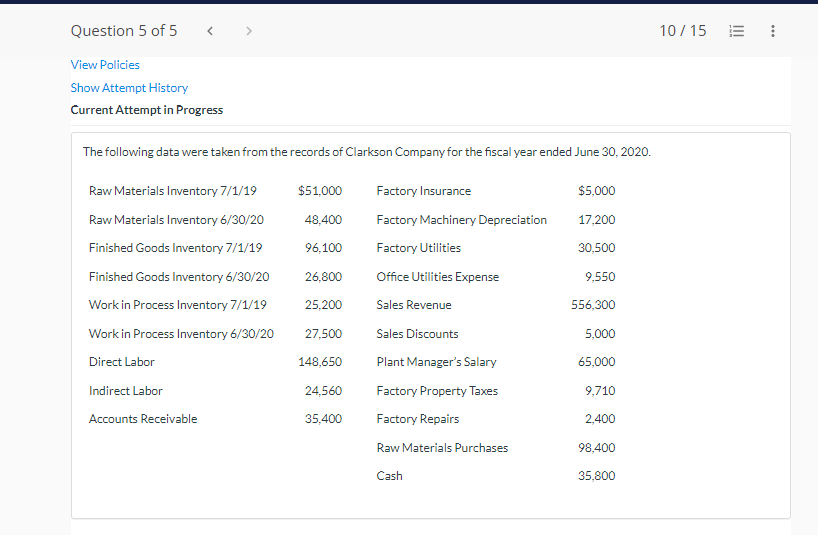The width and height of the screenshot is (818, 535).
Task: Click the Direct Labor row label
Action: (x=122, y=362)
